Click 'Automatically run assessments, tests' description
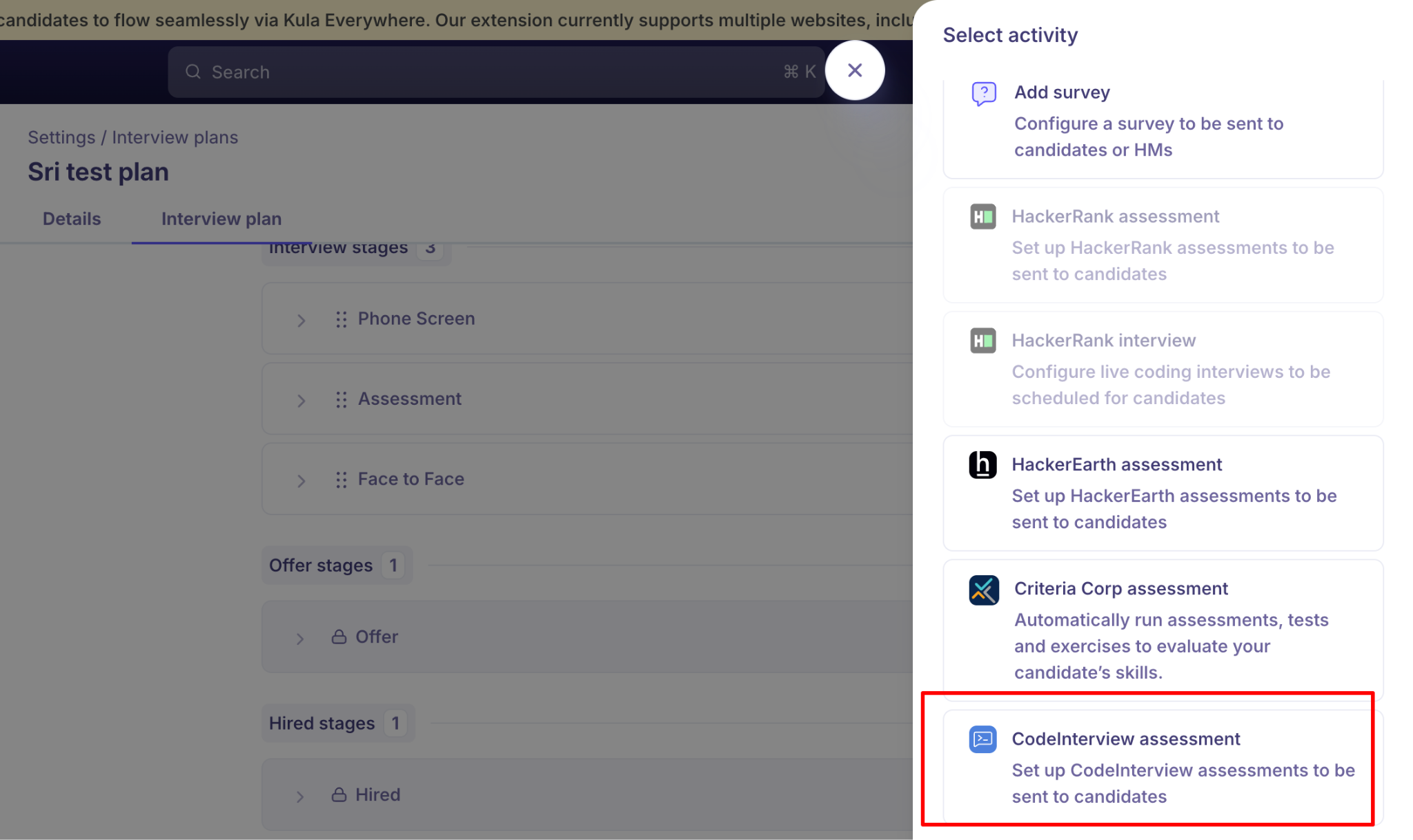This screenshot has height=840, width=1413. click(x=1172, y=646)
